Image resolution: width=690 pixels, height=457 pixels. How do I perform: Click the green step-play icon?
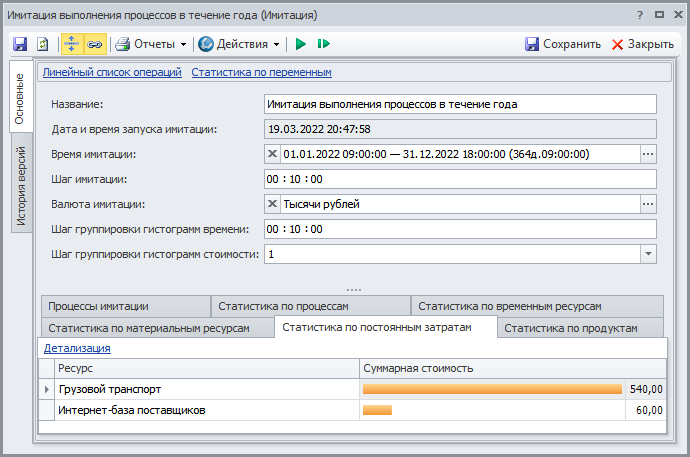(x=323, y=44)
